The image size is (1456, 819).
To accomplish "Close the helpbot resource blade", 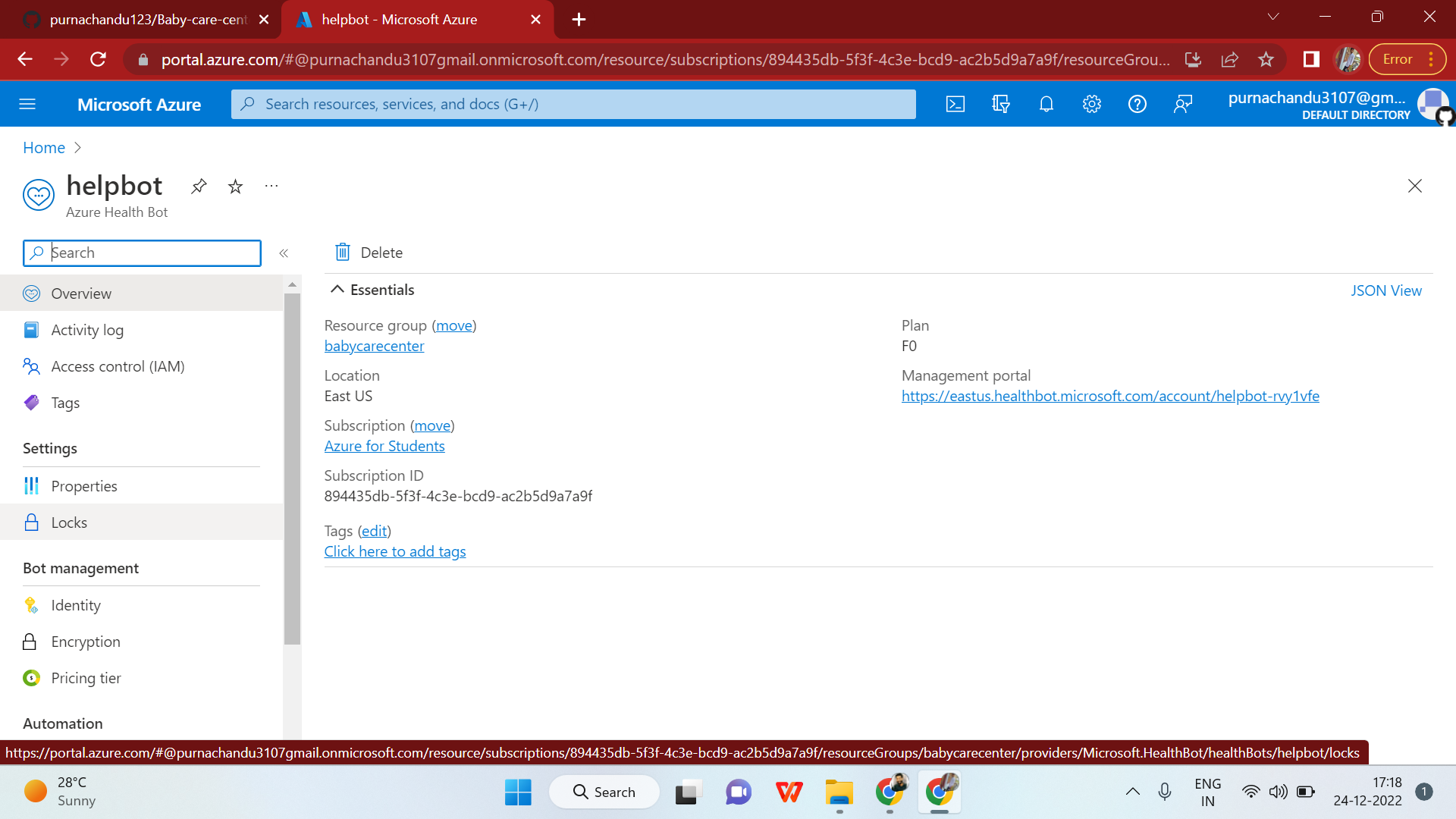I will pyautogui.click(x=1415, y=186).
